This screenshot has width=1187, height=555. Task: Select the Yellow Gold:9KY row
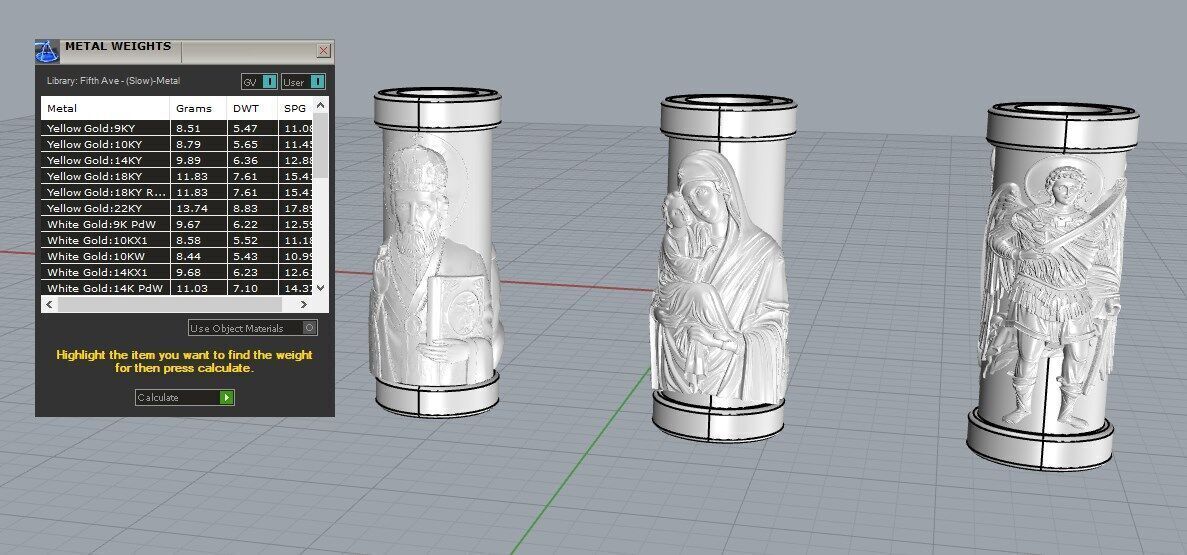pyautogui.click(x=176, y=128)
